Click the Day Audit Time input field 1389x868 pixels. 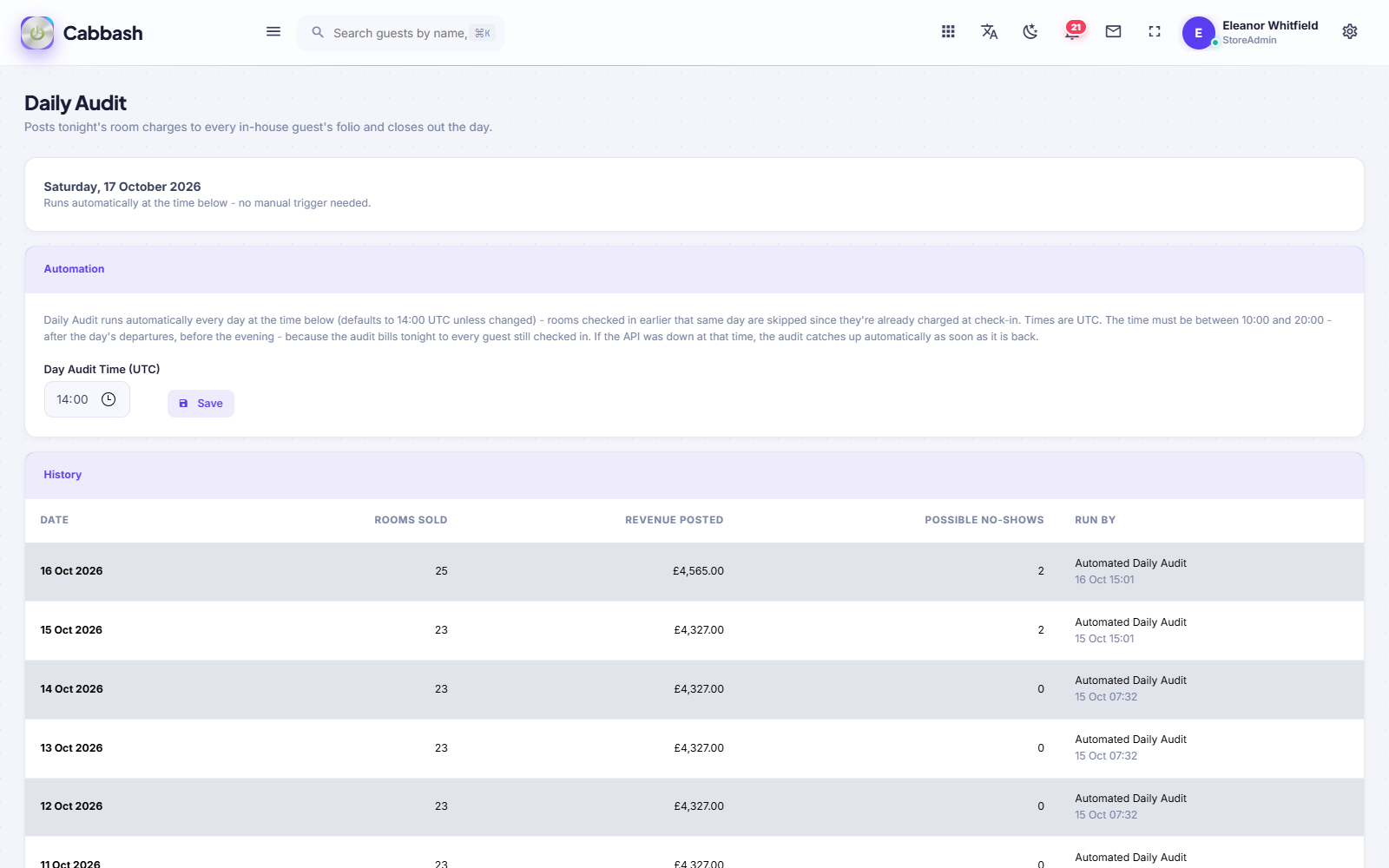[x=87, y=399]
